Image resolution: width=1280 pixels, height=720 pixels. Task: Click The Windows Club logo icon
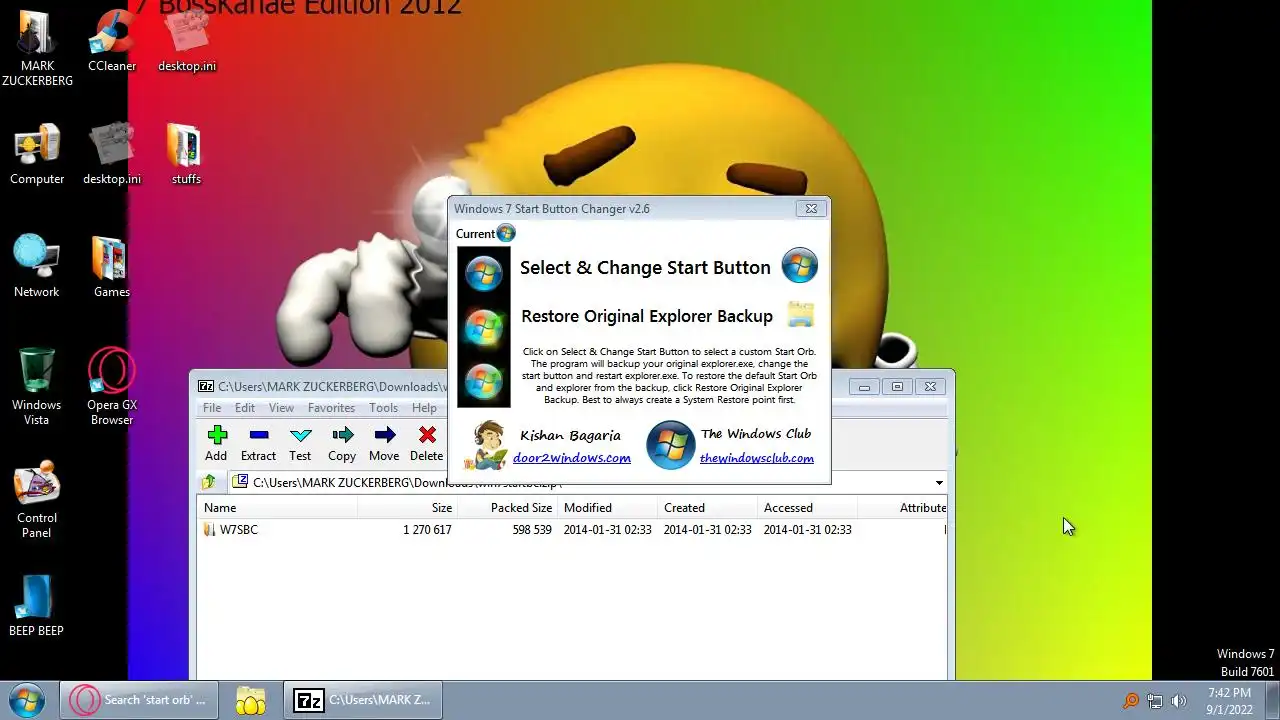(x=669, y=445)
